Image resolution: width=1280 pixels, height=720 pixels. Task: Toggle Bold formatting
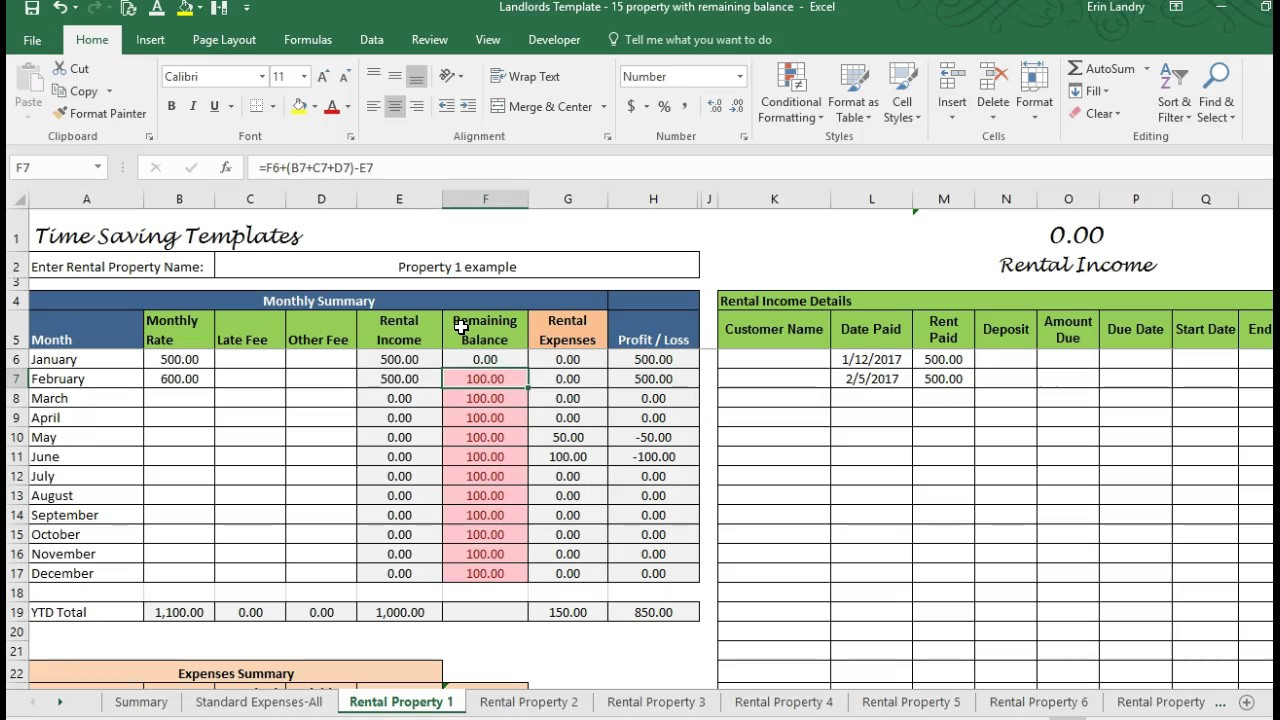coord(171,107)
